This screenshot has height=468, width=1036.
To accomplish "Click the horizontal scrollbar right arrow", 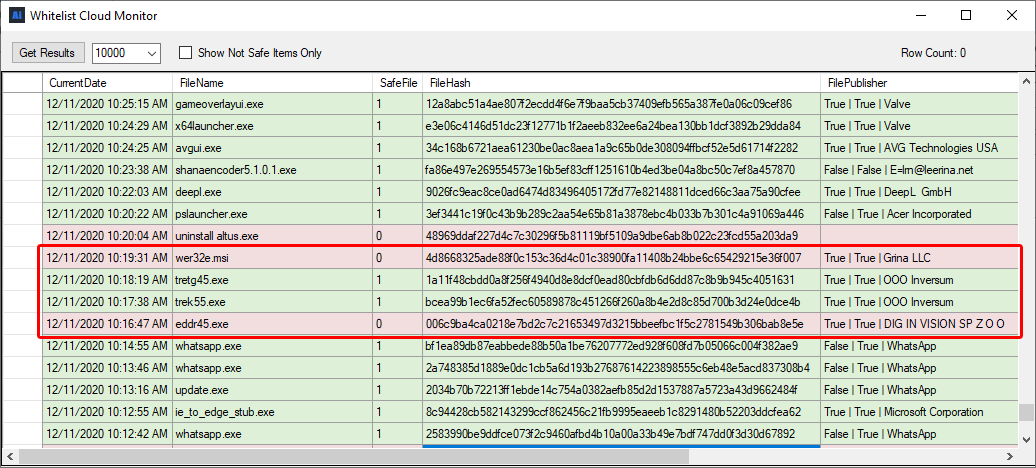I will coord(1009,457).
